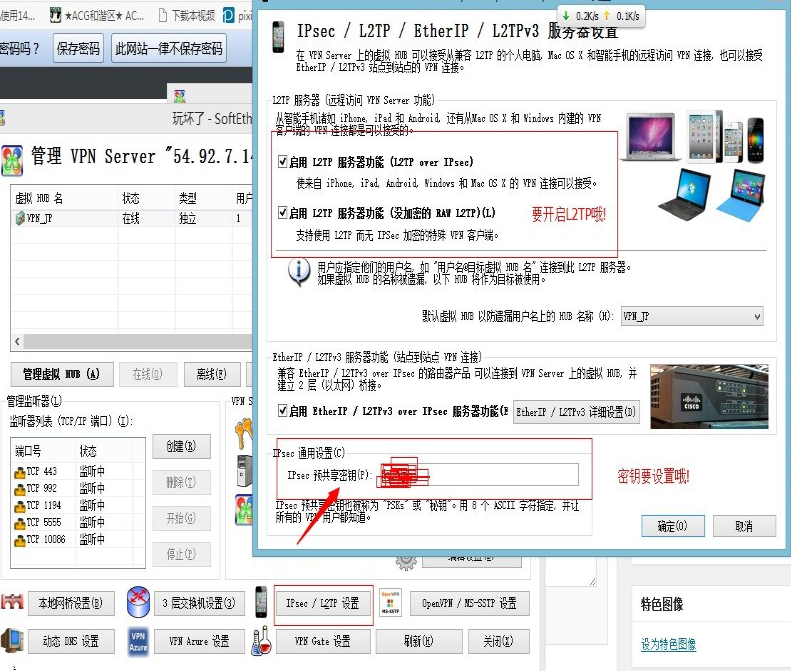Image resolution: width=791 pixels, height=671 pixels.
Task: Click the 端口号 column header in listener list
Action: (x=44, y=451)
